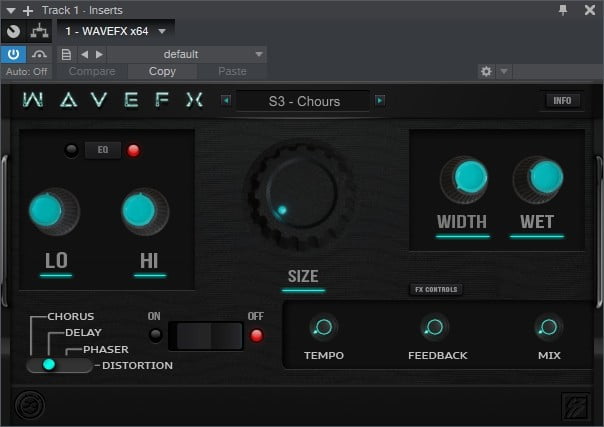Click the S3 - Chours preset display
The width and height of the screenshot is (604, 427).
pos(304,101)
